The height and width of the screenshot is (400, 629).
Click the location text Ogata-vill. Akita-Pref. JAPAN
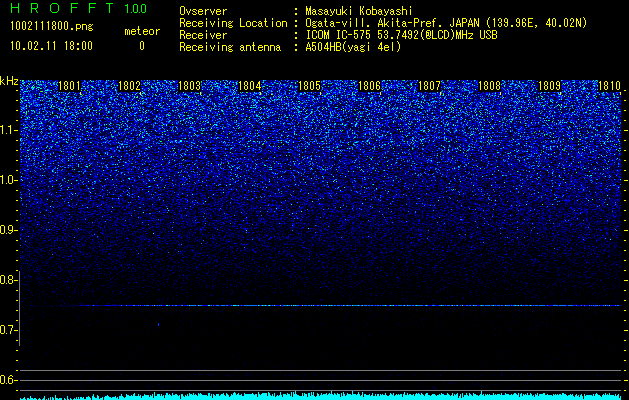pyautogui.click(x=392, y=23)
